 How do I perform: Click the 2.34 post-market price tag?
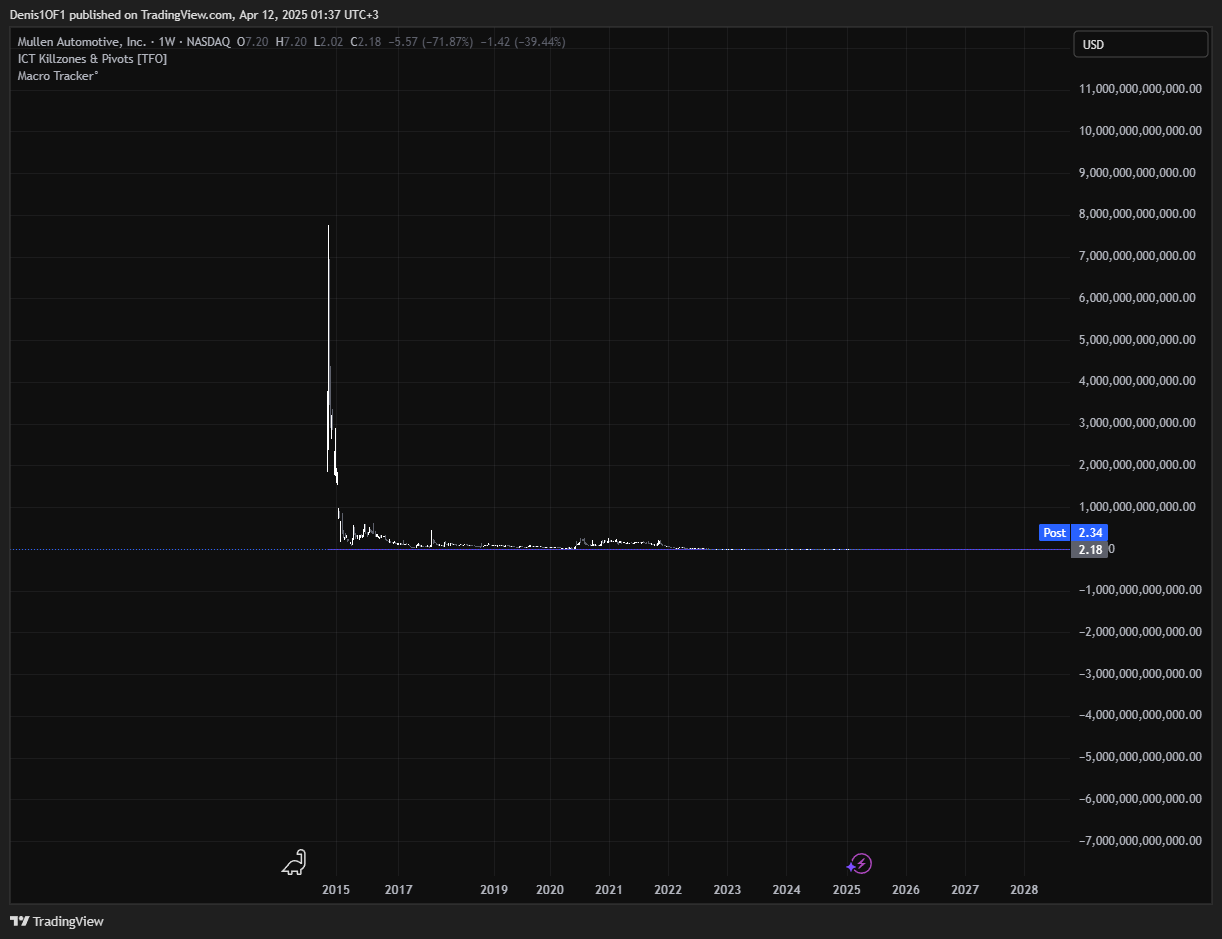(1089, 533)
